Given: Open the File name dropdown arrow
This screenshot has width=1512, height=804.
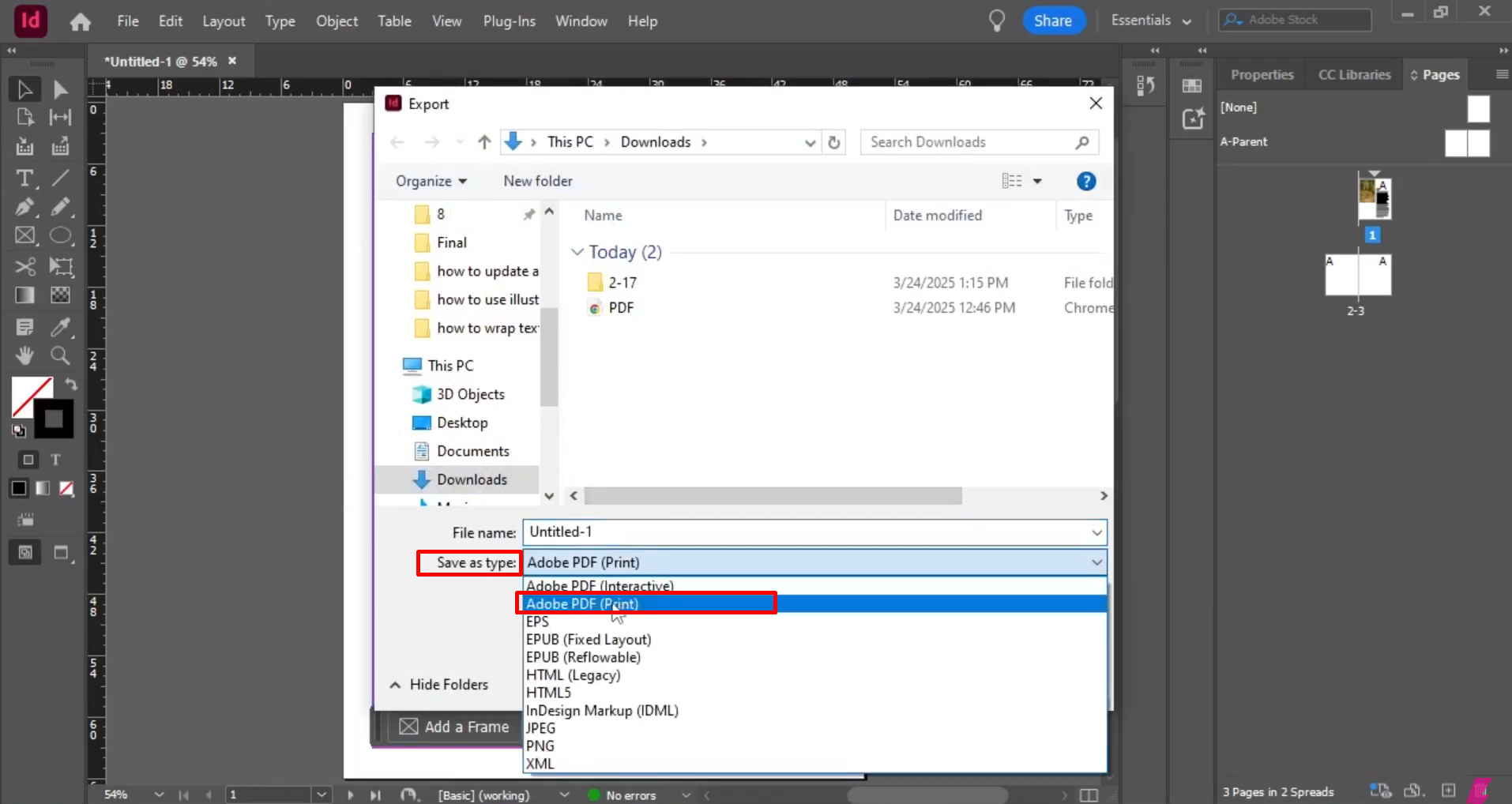Looking at the screenshot, I should coord(1096,532).
